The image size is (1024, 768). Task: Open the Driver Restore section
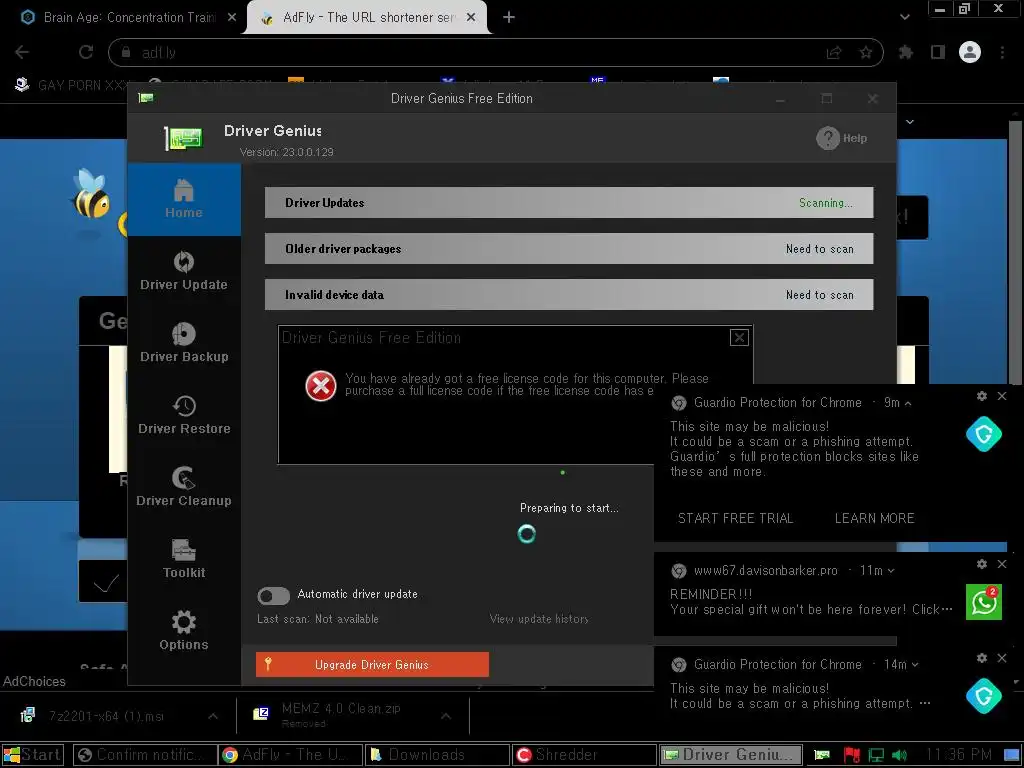pos(184,415)
